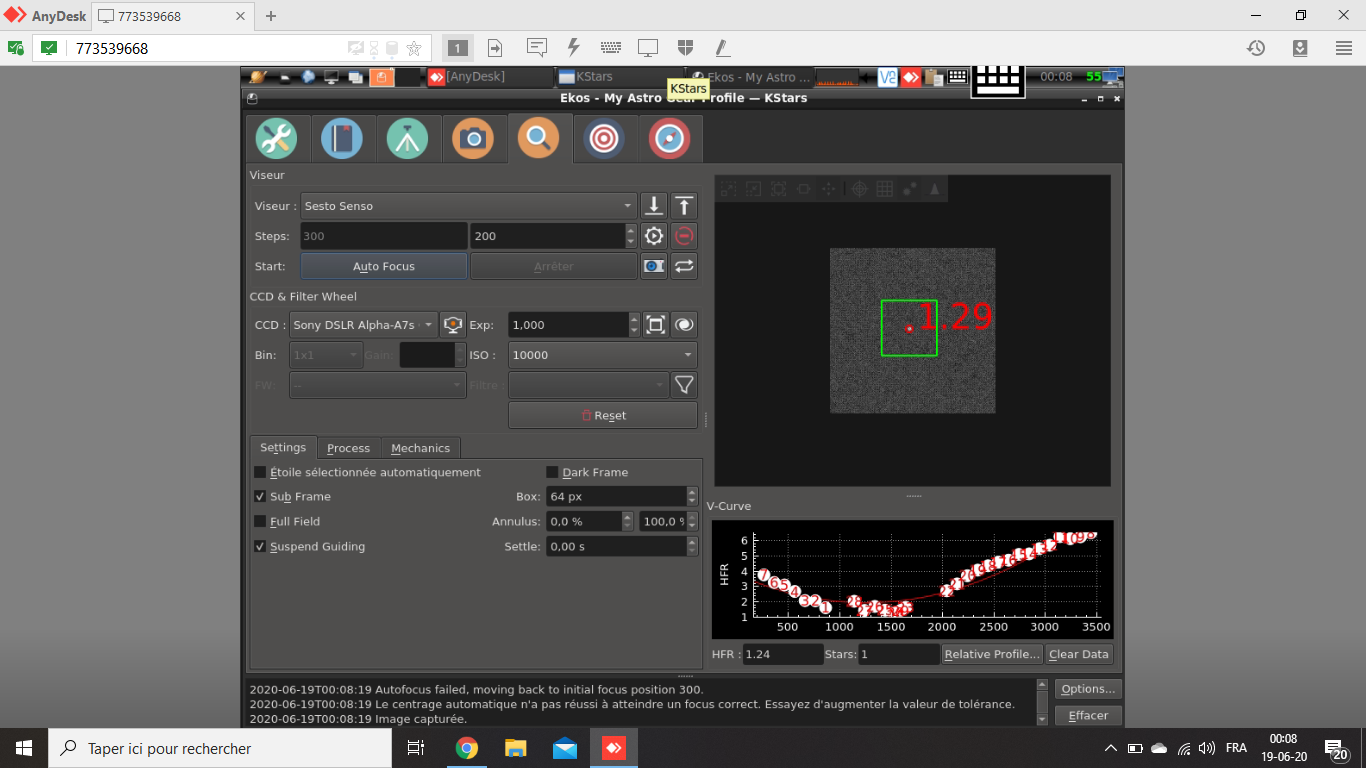Click Windows search box Taper ici pour rechercher
Viewport: 1366px width, 768px height.
pyautogui.click(x=218, y=748)
